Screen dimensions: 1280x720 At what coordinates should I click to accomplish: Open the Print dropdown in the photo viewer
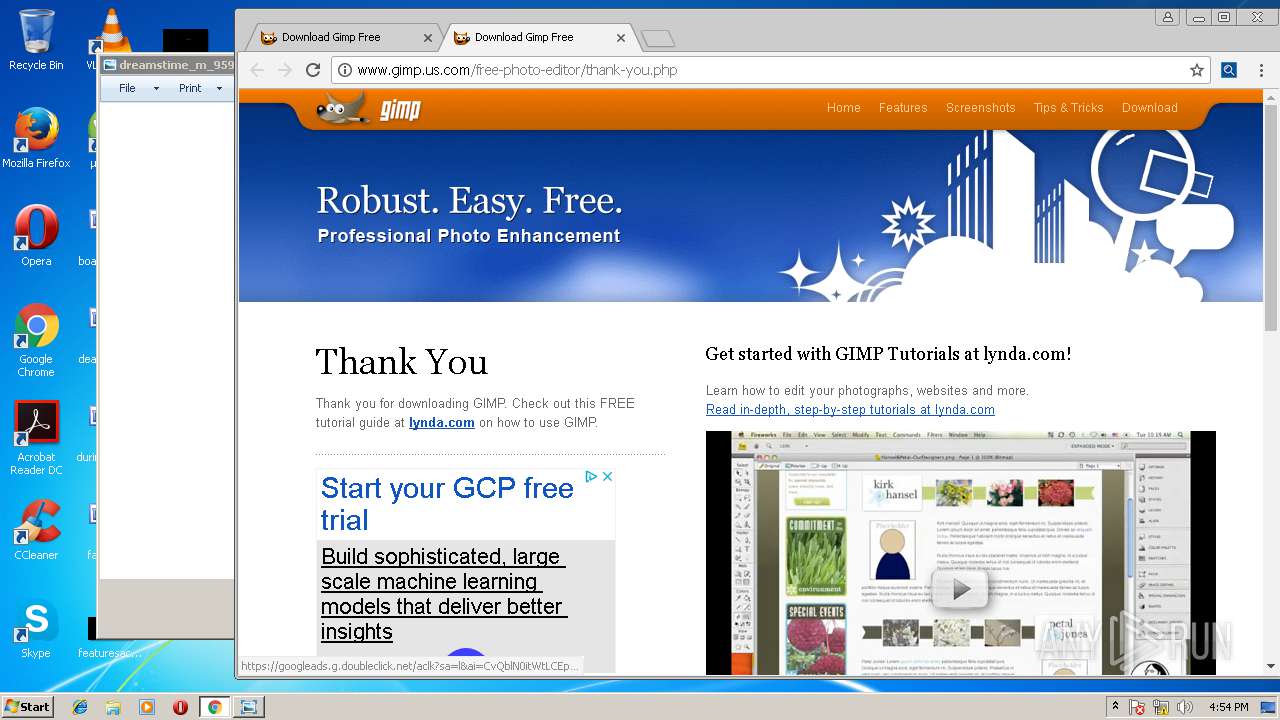pos(200,88)
